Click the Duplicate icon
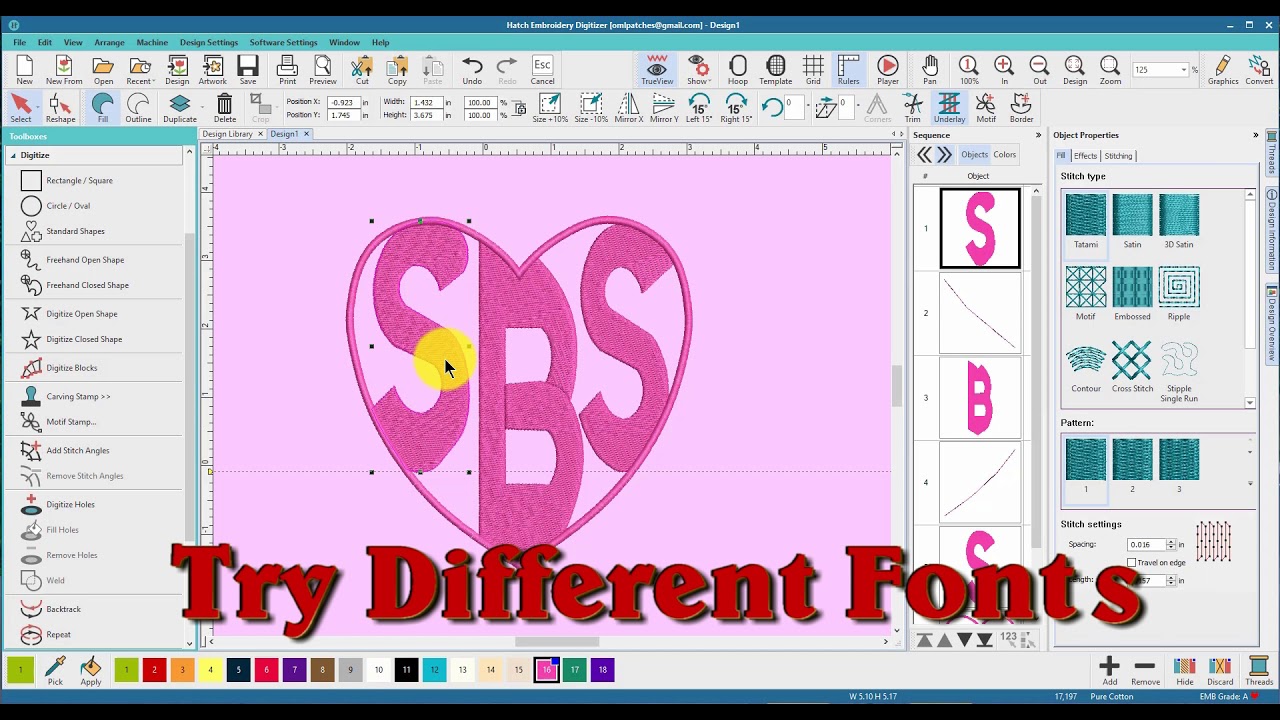The image size is (1280, 720). (180, 108)
